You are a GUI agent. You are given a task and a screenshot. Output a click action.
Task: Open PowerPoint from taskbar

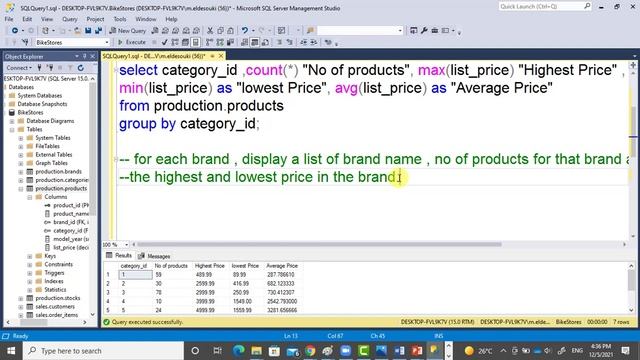coord(417,351)
